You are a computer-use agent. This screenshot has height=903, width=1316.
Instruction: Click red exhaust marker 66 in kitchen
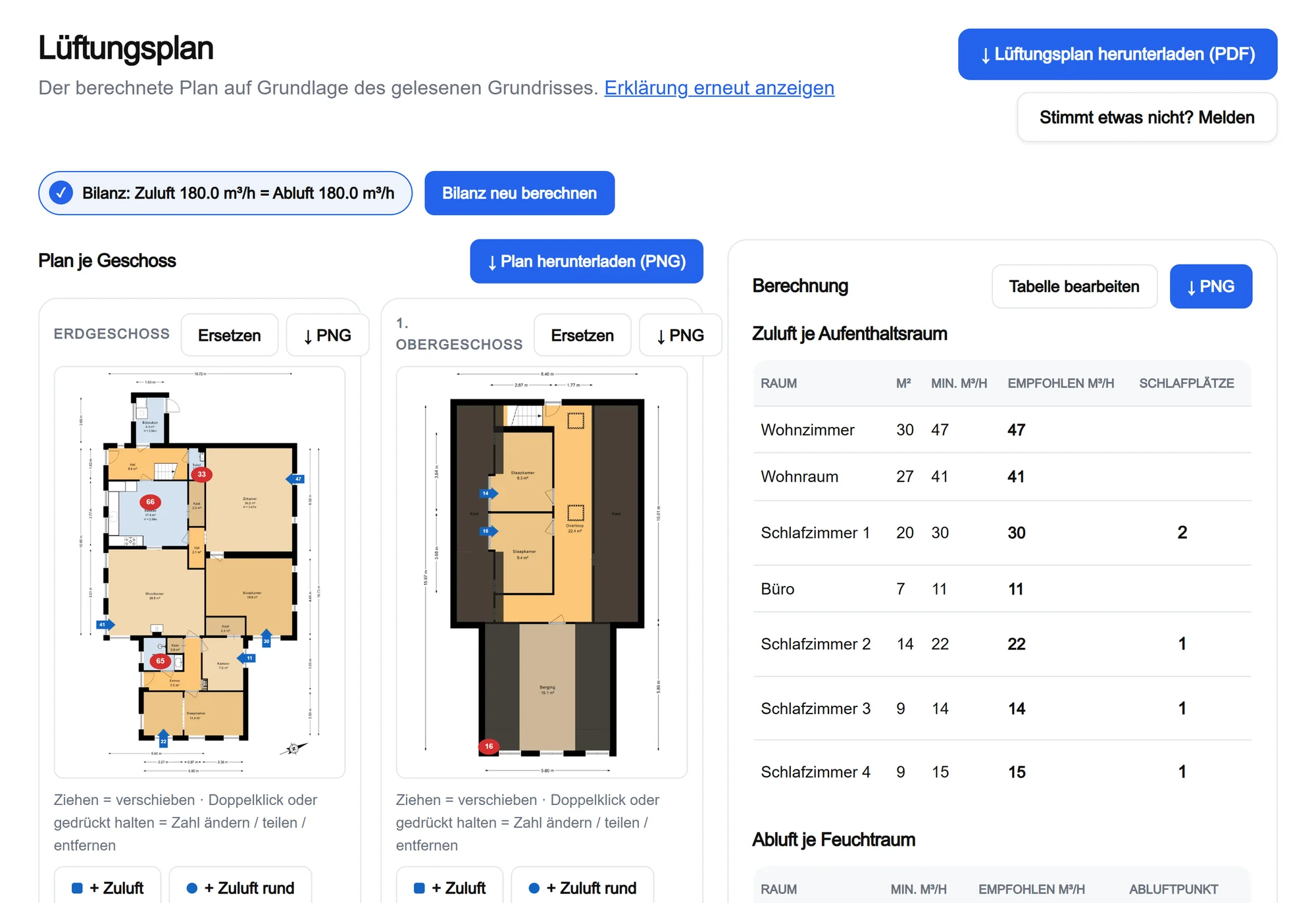(150, 502)
